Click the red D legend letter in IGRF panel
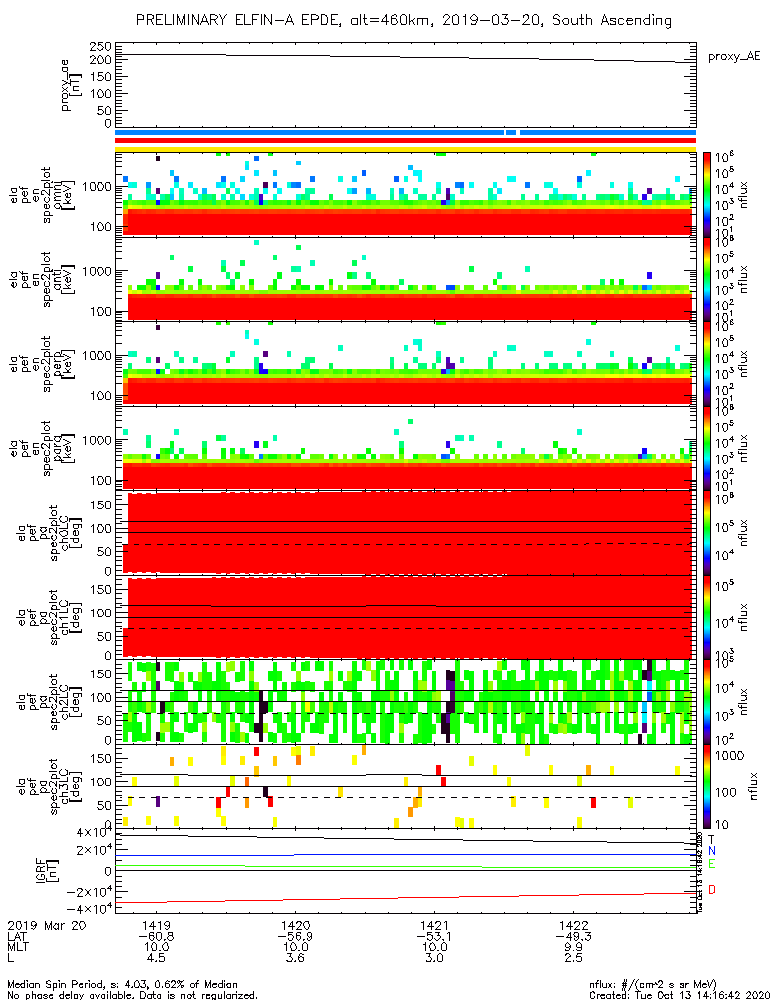 712,889
